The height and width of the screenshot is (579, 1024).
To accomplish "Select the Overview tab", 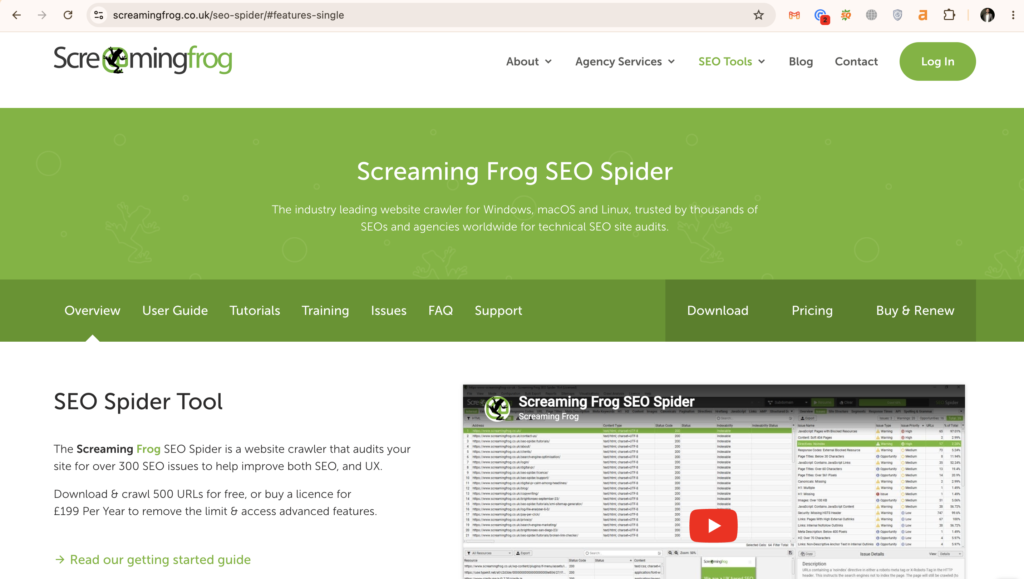I will (92, 311).
